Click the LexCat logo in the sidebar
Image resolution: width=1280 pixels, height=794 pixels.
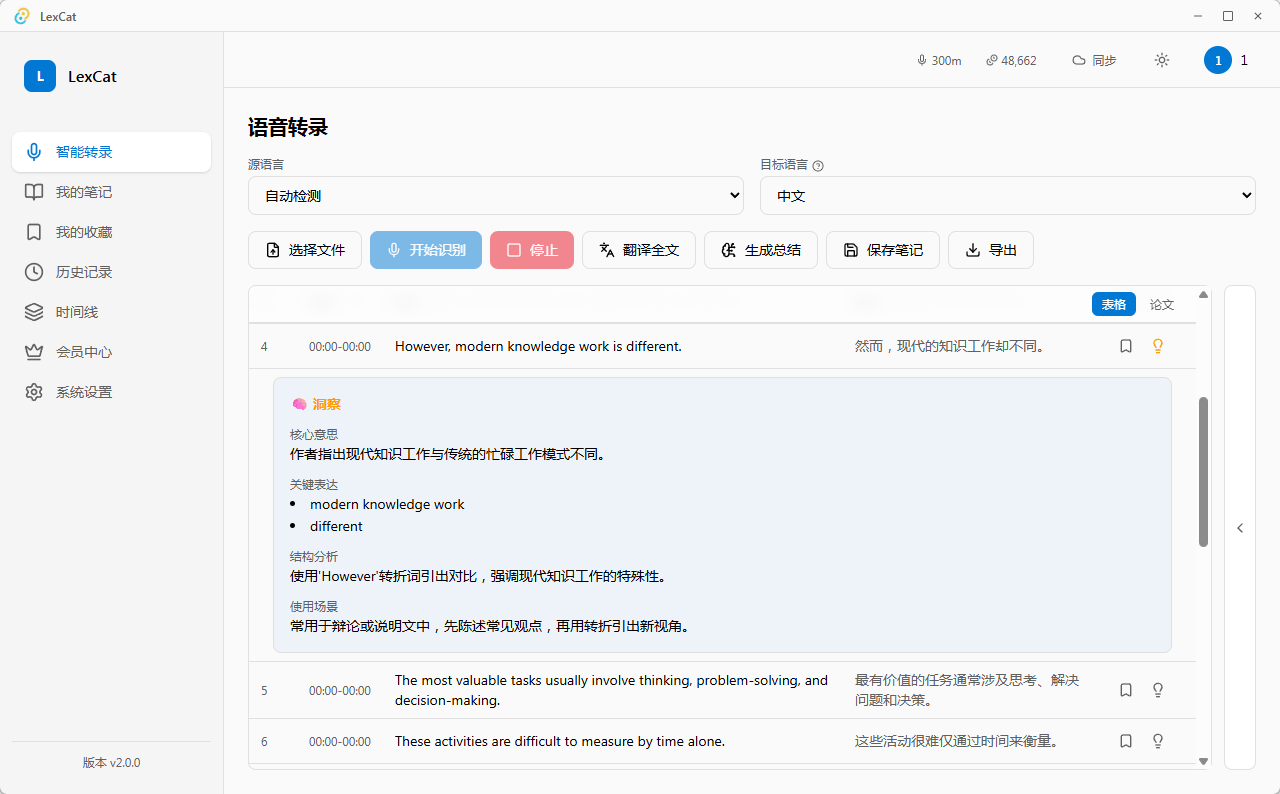point(40,76)
